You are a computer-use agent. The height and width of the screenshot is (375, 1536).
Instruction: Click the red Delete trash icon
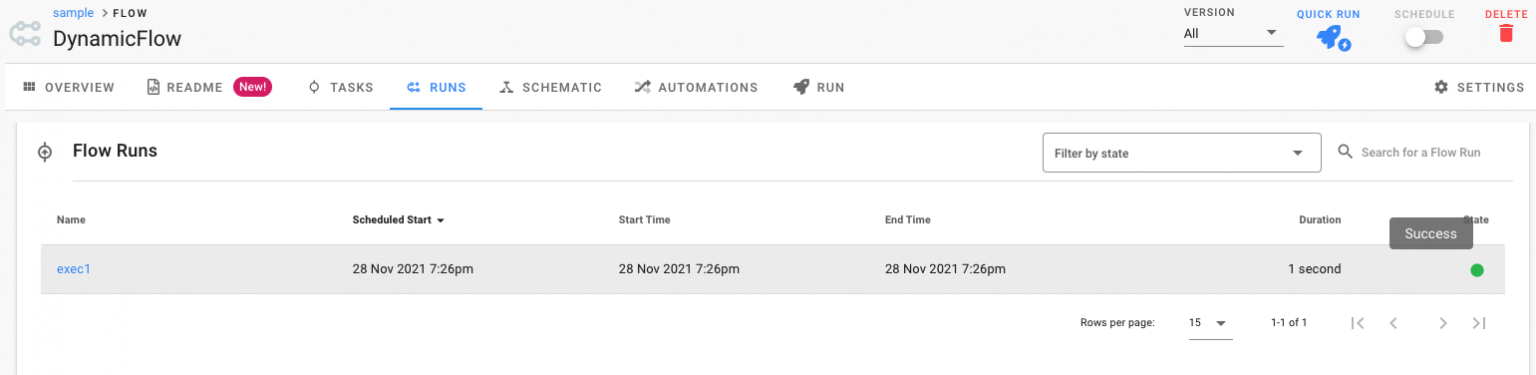(1505, 33)
